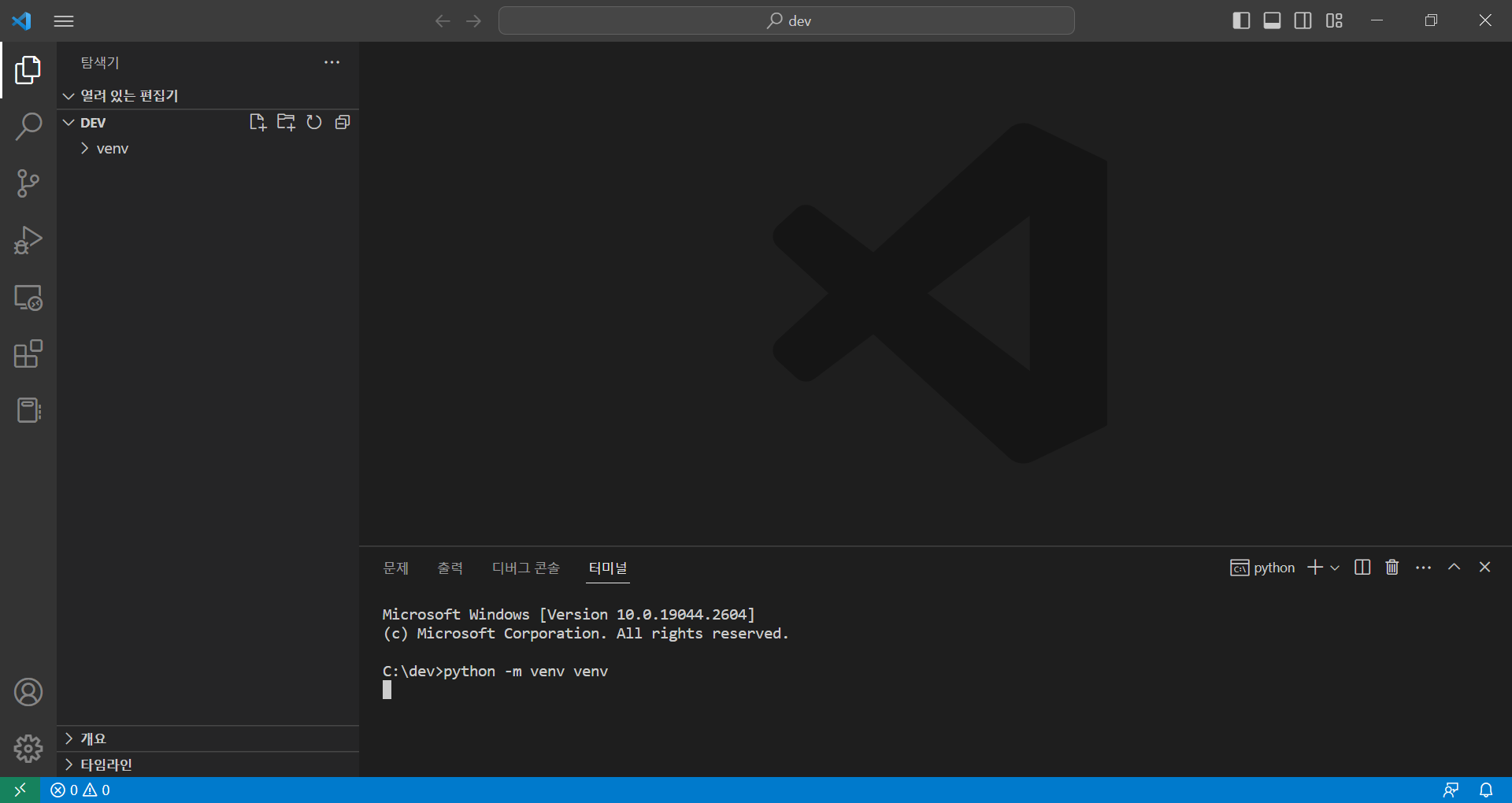Toggle primary sidebar visibility
The width and height of the screenshot is (1512, 803).
1241,20
